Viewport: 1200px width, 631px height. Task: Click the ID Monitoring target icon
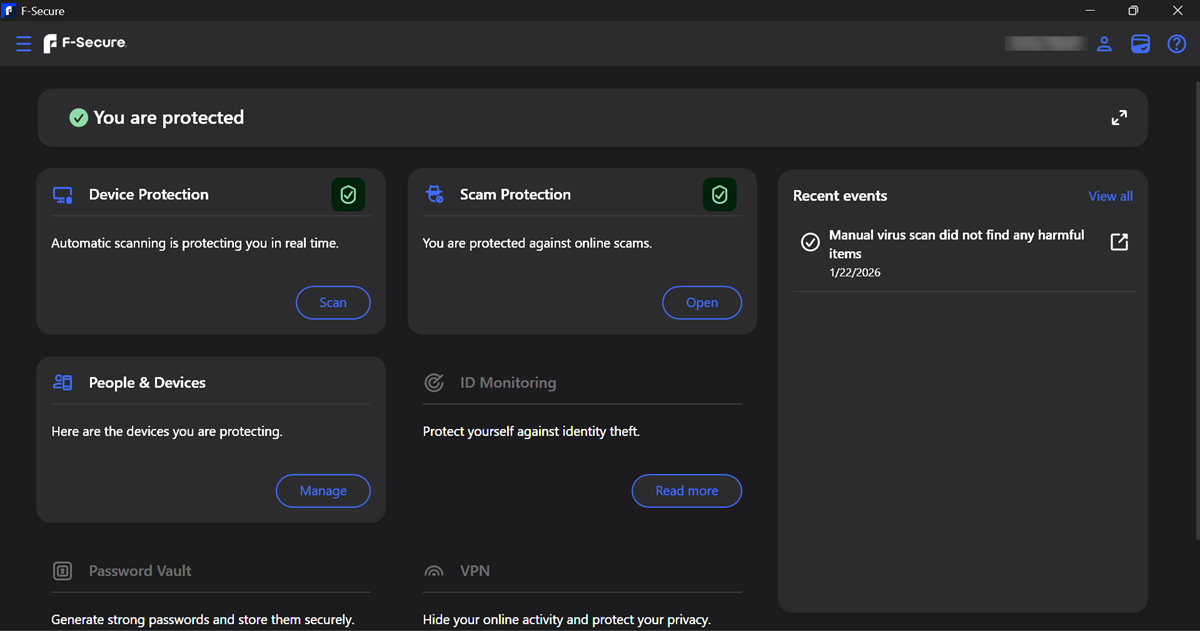click(x=434, y=383)
